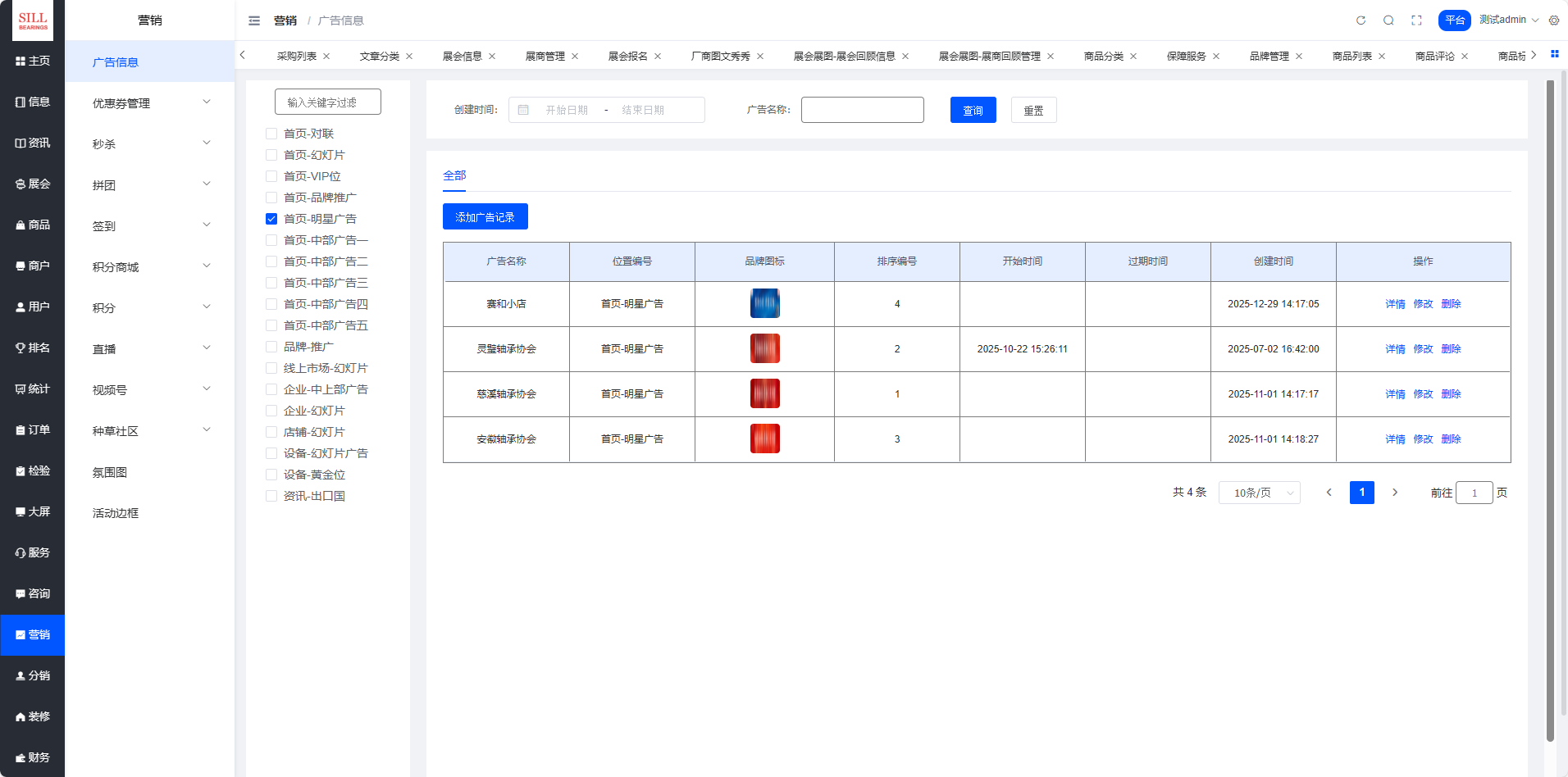Expand the 测试admin user dropdown
Viewport: 1568px width, 777px height.
1508,20
